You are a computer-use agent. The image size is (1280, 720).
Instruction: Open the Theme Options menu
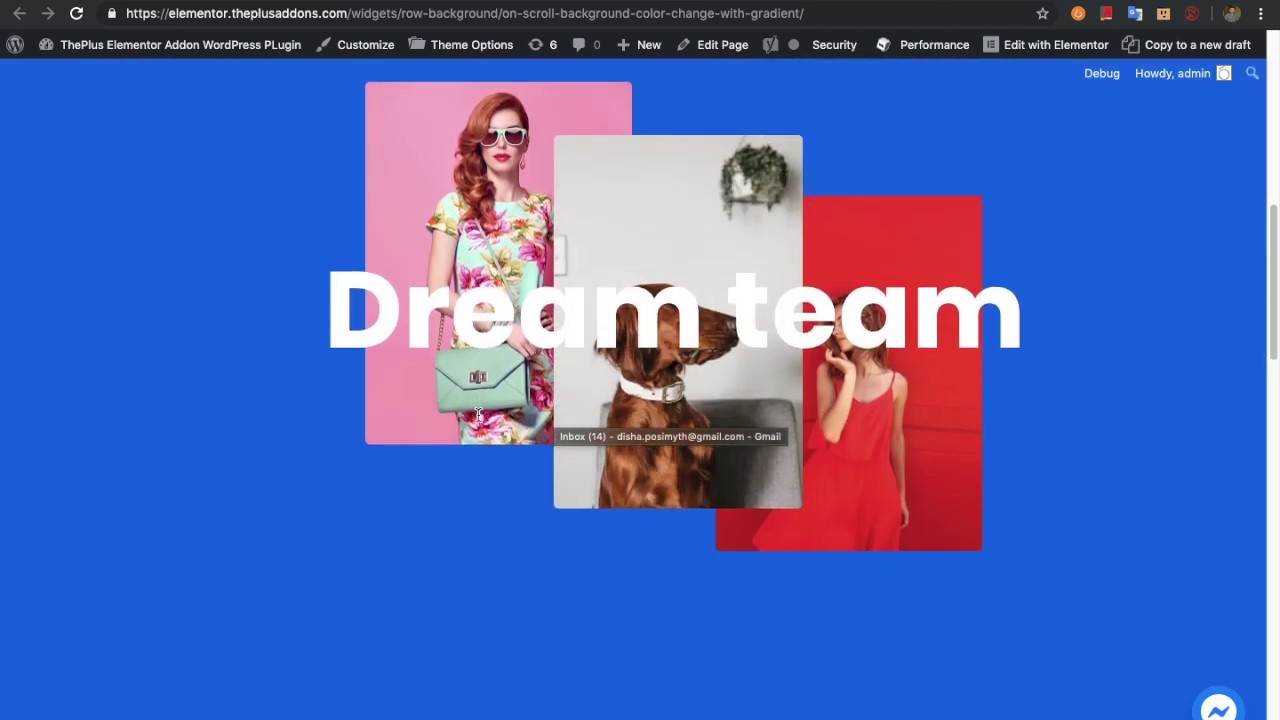coord(461,45)
